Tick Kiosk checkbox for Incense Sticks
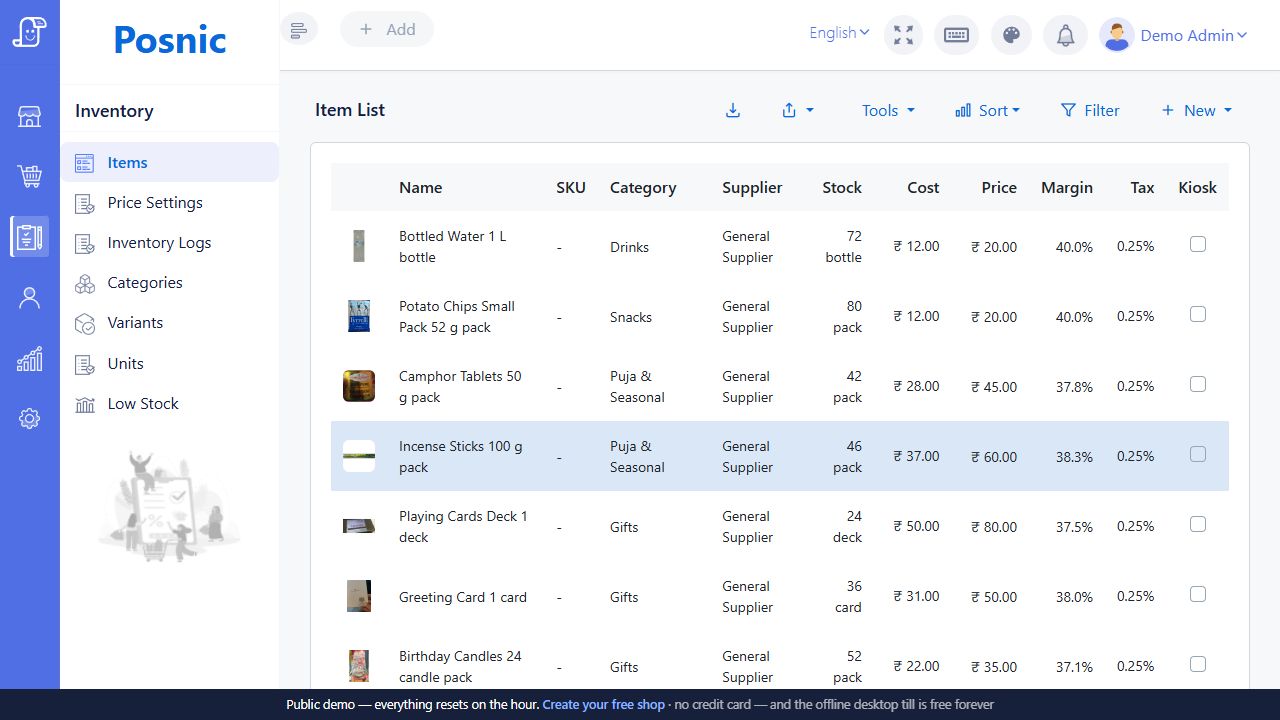Image resolution: width=1280 pixels, height=720 pixels. click(1198, 454)
